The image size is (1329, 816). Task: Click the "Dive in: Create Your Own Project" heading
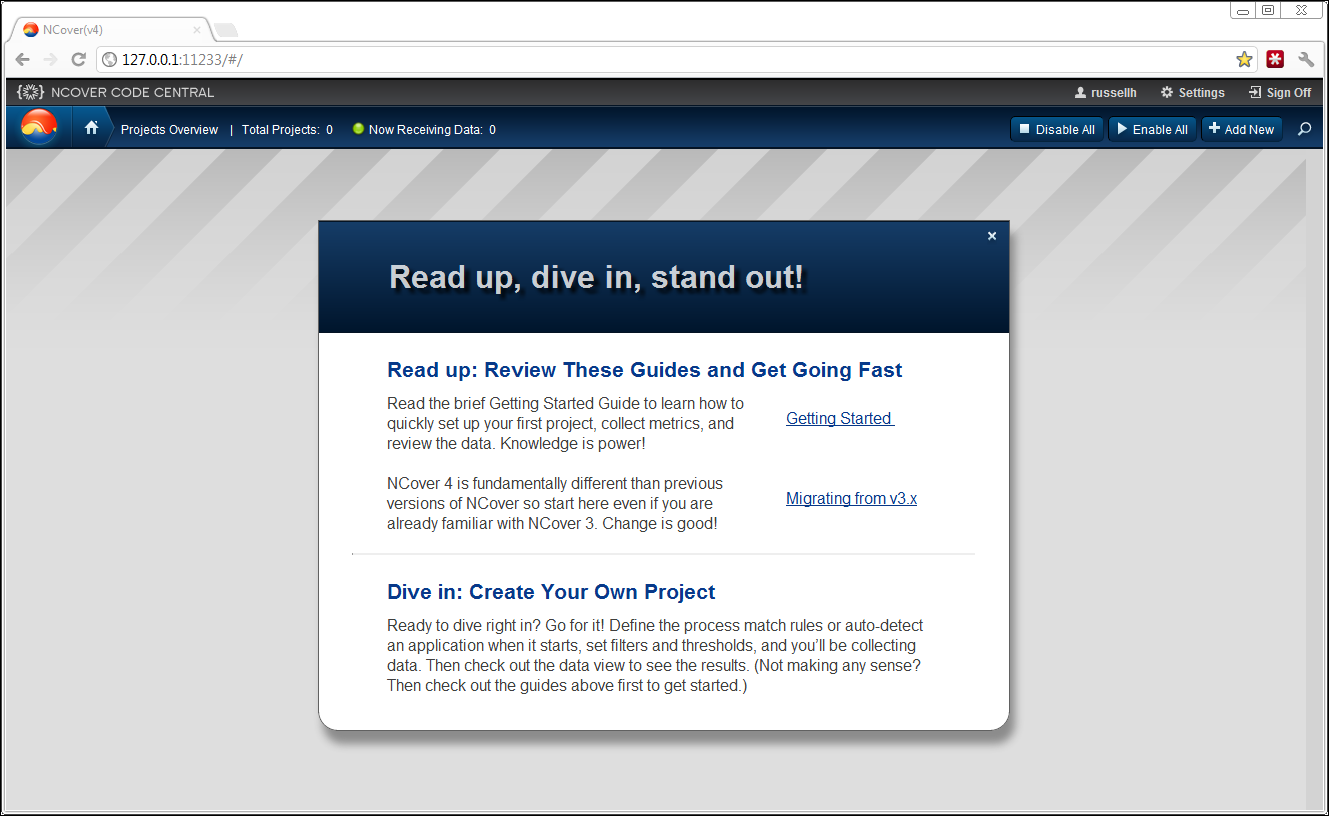click(551, 592)
